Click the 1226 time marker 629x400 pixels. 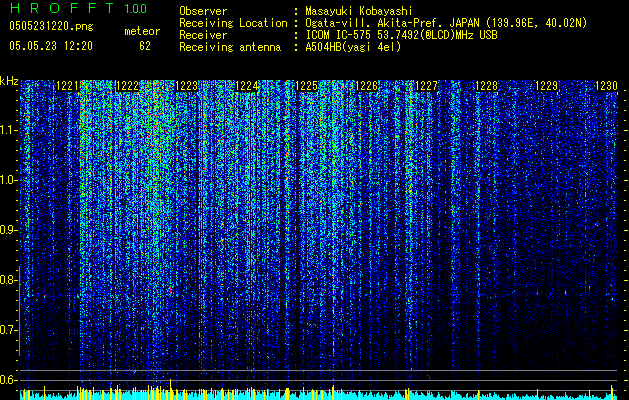point(367,86)
